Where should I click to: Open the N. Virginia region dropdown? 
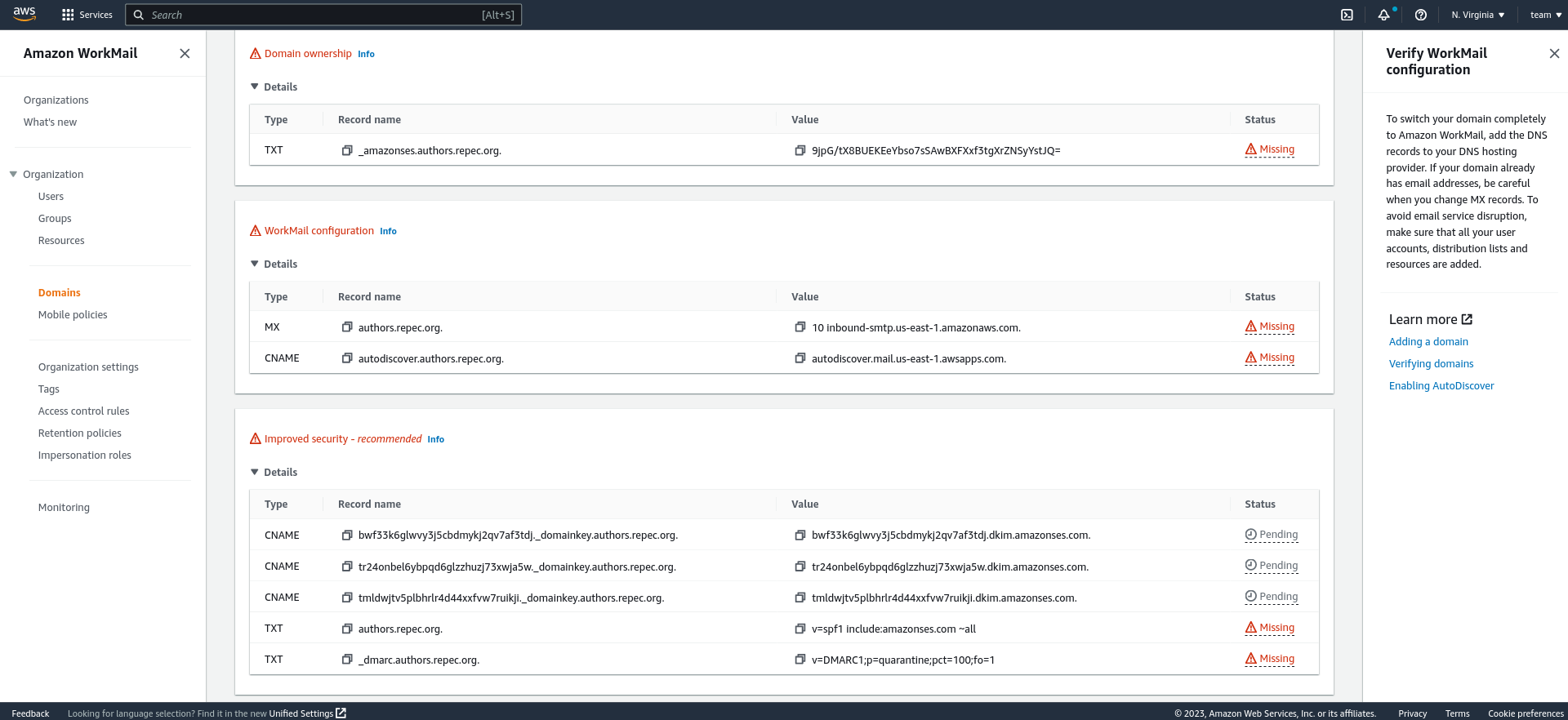pyautogui.click(x=1477, y=15)
